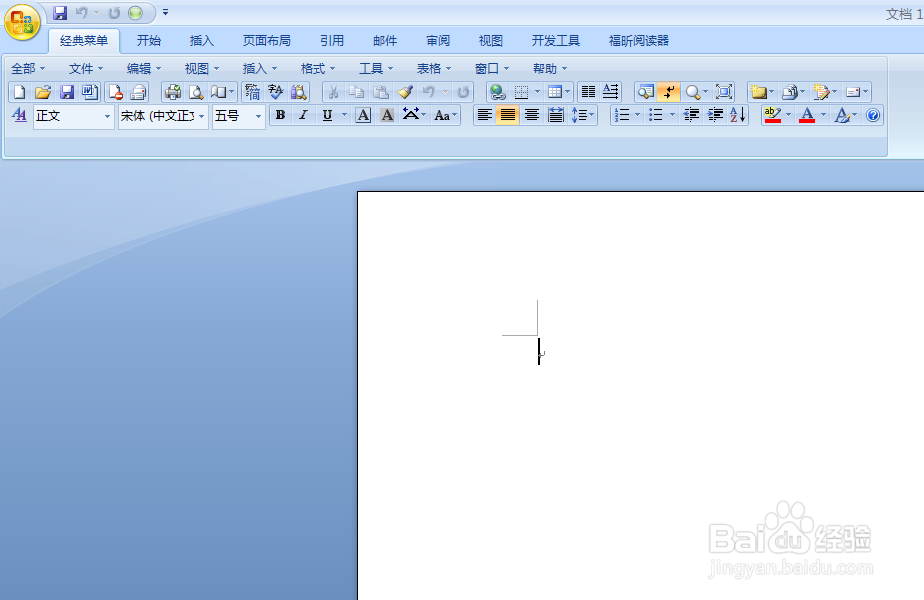Click the text direction icon
Screen dimensions: 924x600
(611, 92)
